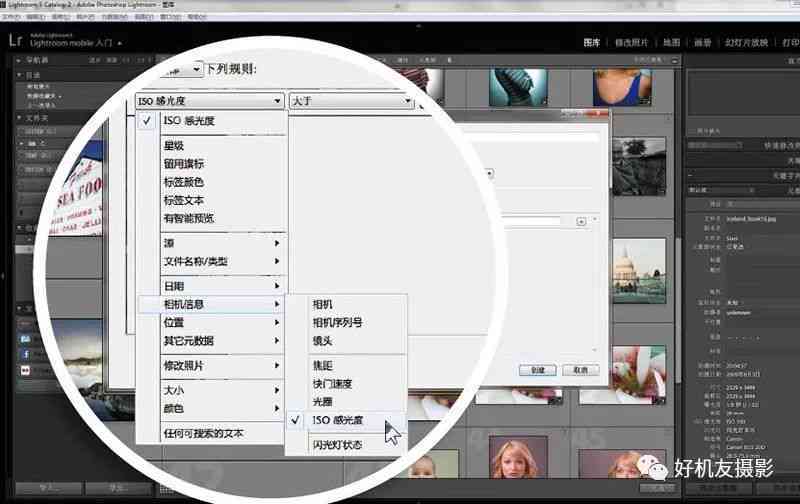The image size is (800, 504).
Task: Expand the 大小 submenu
Action: point(223,390)
